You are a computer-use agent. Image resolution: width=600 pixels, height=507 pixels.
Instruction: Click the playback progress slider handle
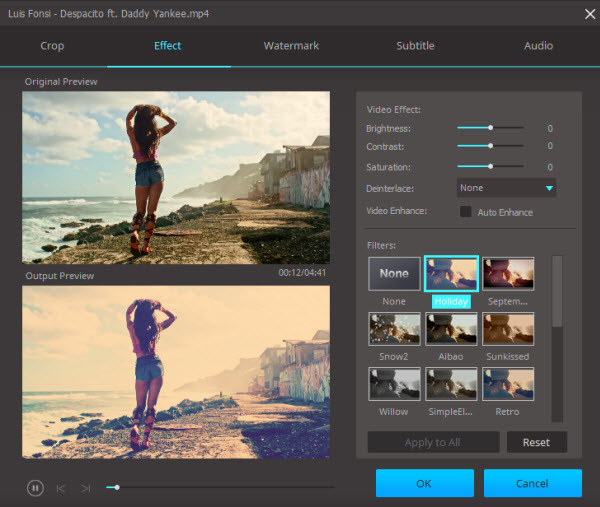tap(117, 487)
